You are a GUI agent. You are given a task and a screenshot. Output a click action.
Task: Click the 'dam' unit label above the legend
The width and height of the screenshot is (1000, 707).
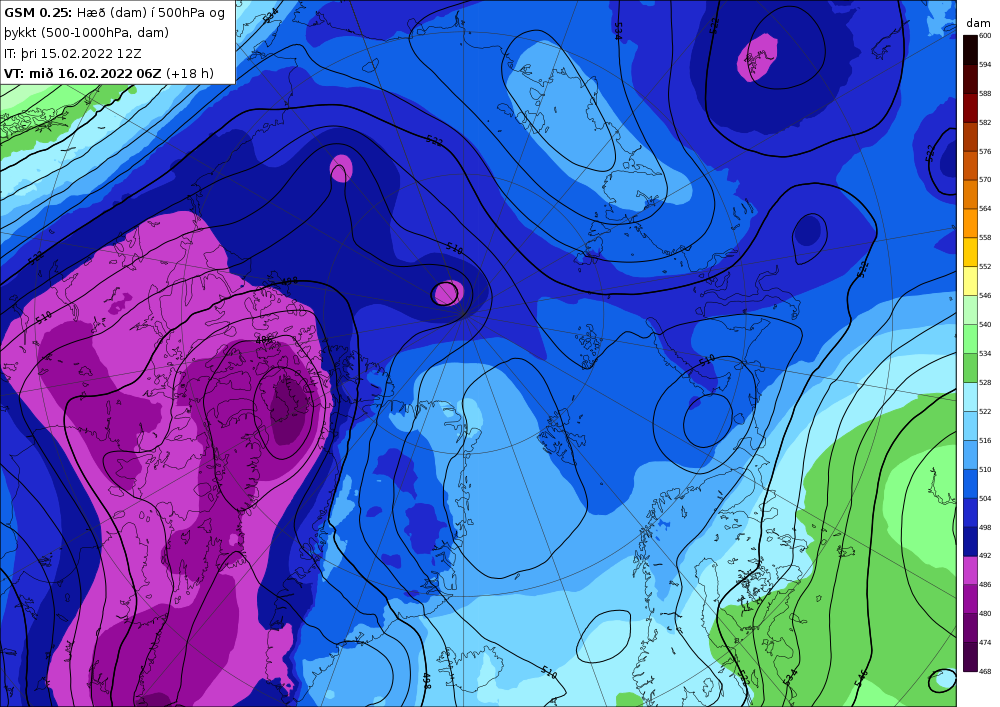pos(978,23)
